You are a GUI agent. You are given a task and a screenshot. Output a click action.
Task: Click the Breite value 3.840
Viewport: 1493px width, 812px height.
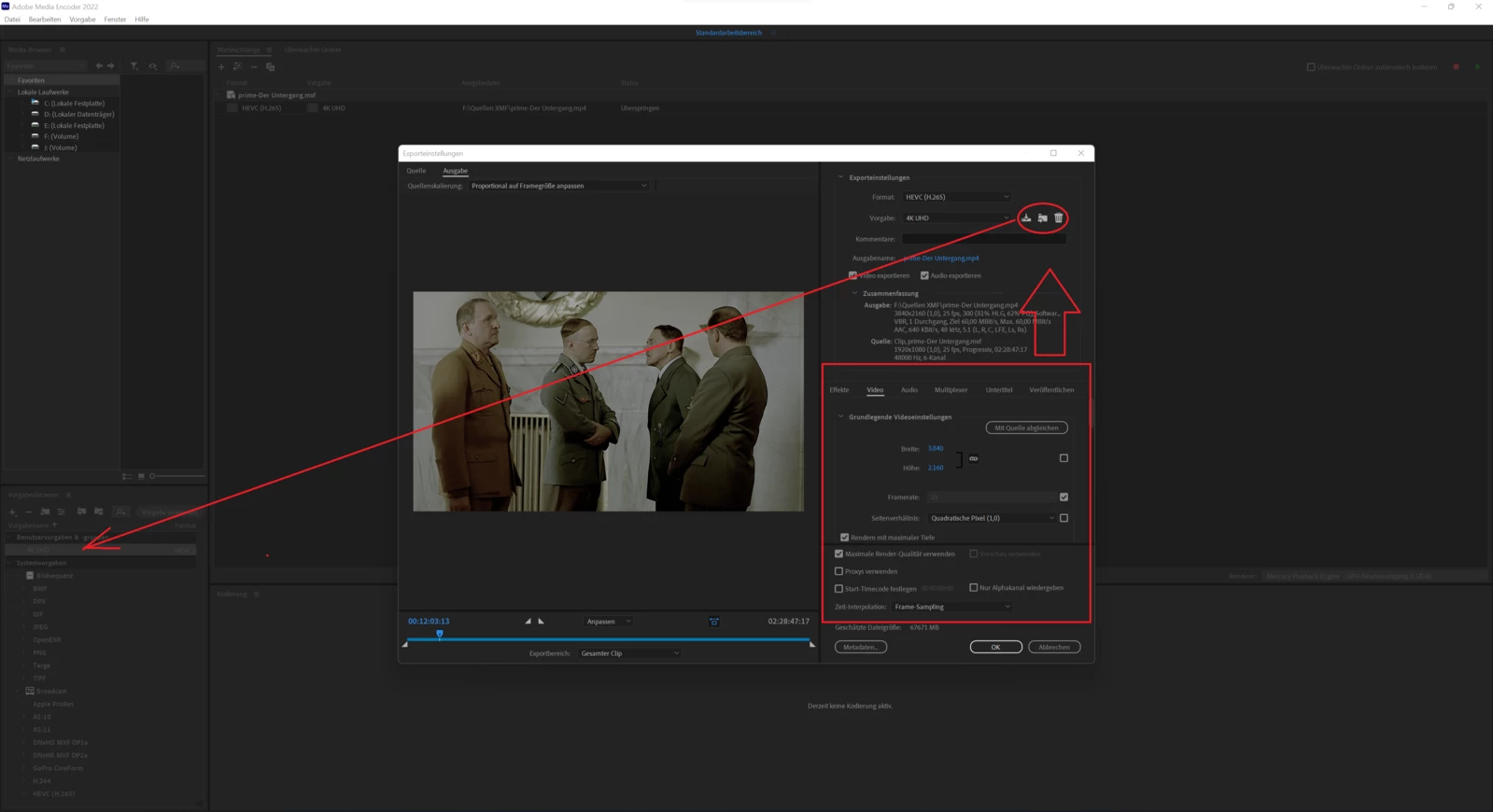[936, 449]
